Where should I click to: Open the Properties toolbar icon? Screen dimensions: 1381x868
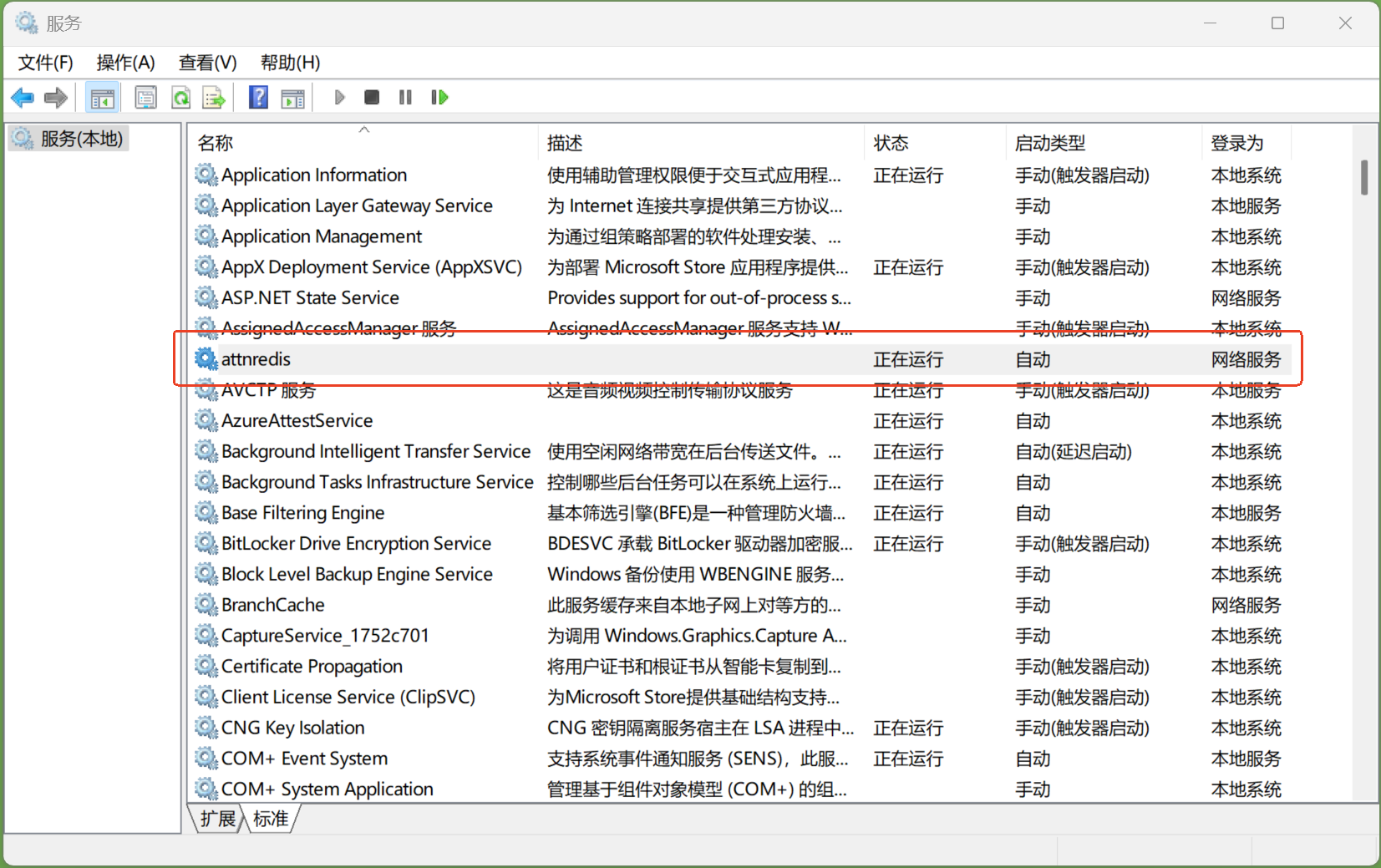point(145,98)
